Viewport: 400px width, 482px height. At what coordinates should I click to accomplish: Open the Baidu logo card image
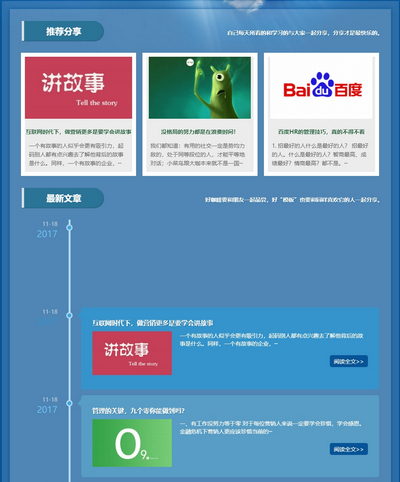click(x=321, y=88)
